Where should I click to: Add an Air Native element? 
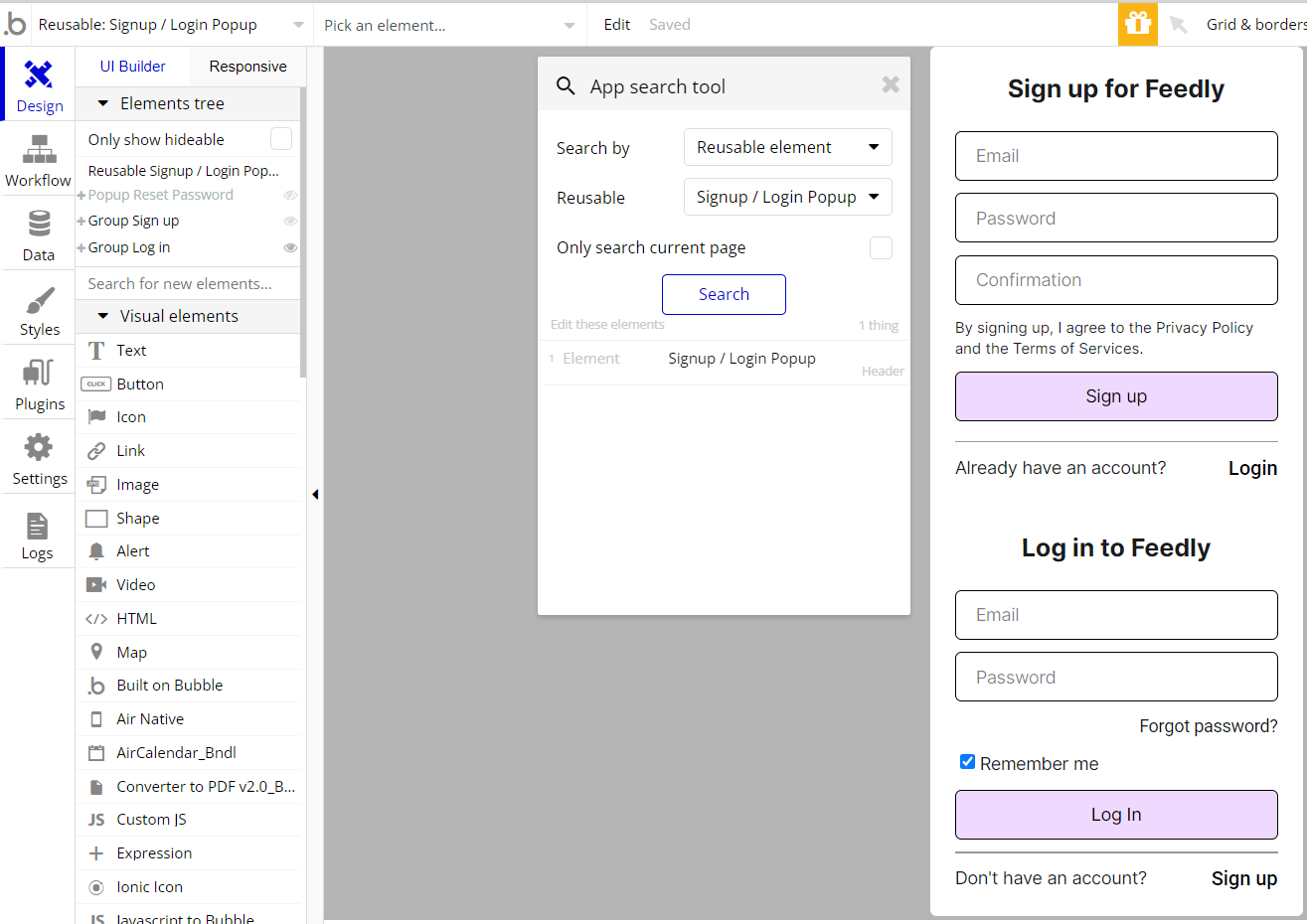(x=188, y=719)
